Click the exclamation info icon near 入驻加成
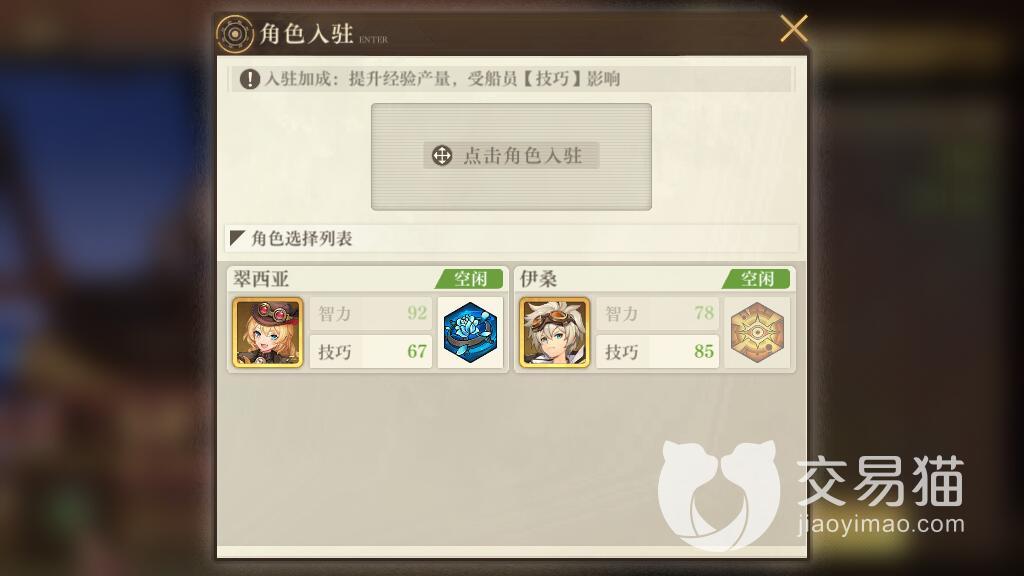Image resolution: width=1024 pixels, height=576 pixels. [249, 80]
